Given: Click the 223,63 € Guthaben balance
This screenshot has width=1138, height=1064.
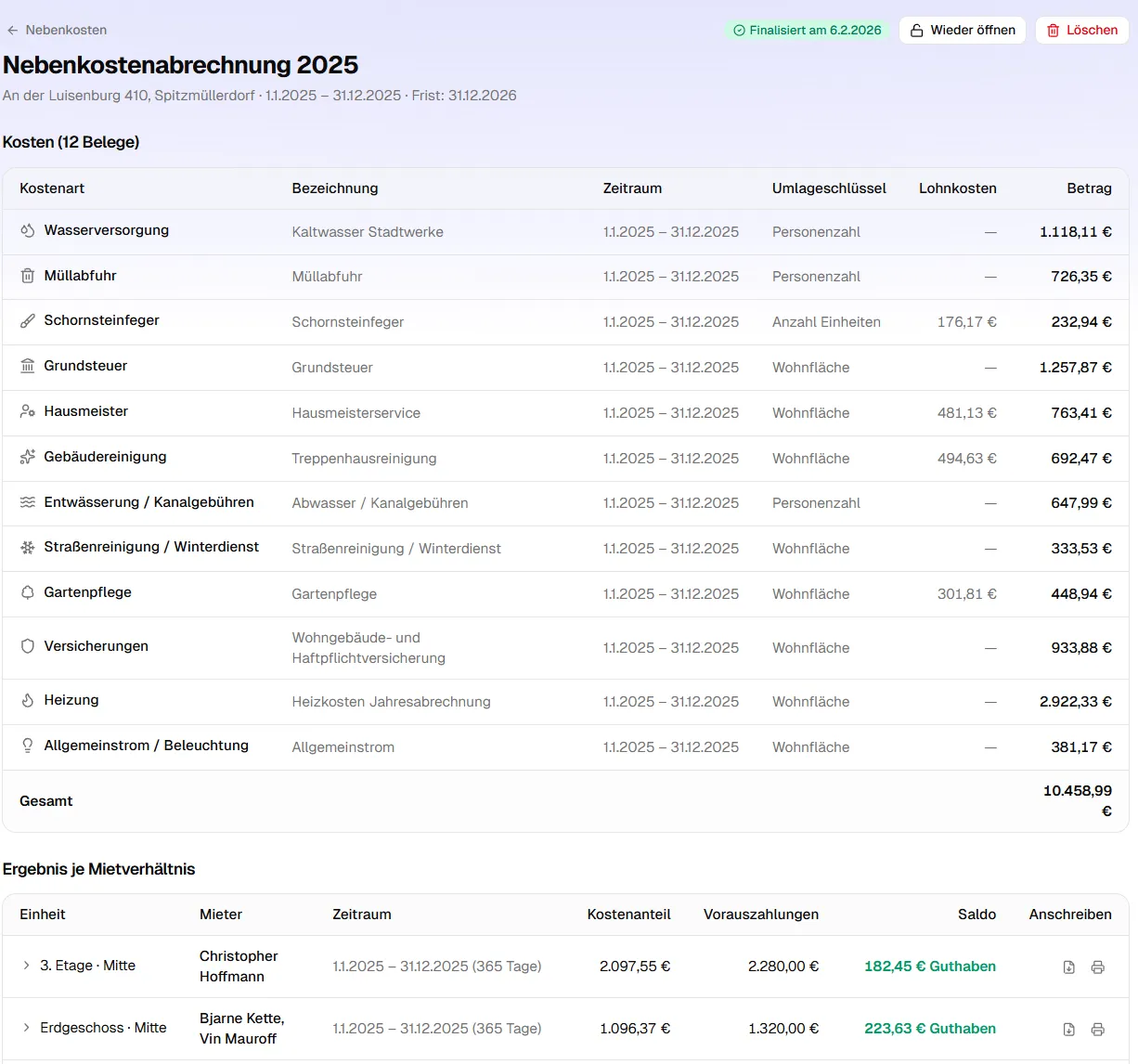Looking at the screenshot, I should [x=930, y=1029].
